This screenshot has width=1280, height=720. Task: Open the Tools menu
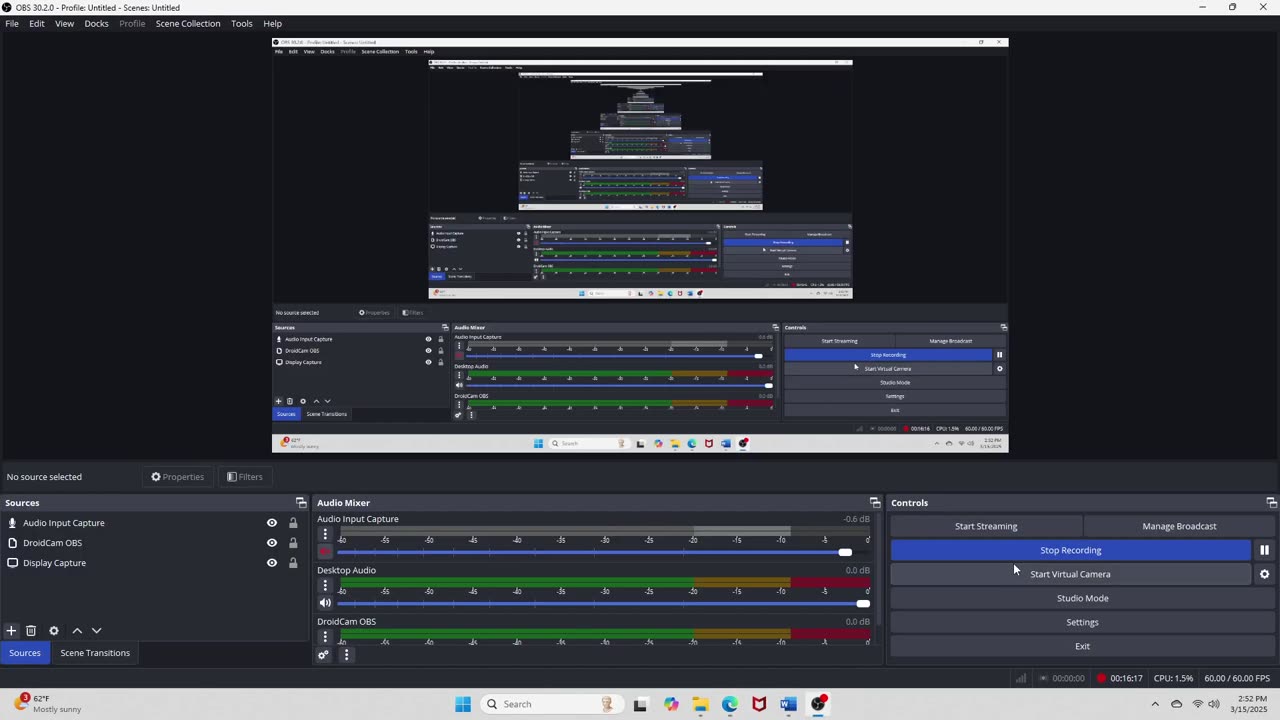(x=242, y=23)
